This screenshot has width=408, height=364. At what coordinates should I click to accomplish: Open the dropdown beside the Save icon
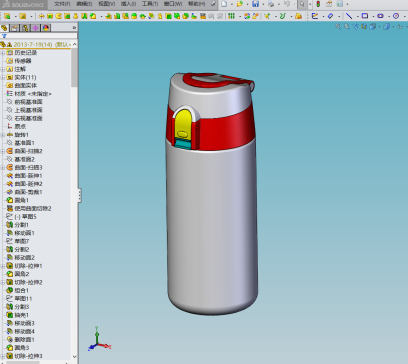pos(263,4)
